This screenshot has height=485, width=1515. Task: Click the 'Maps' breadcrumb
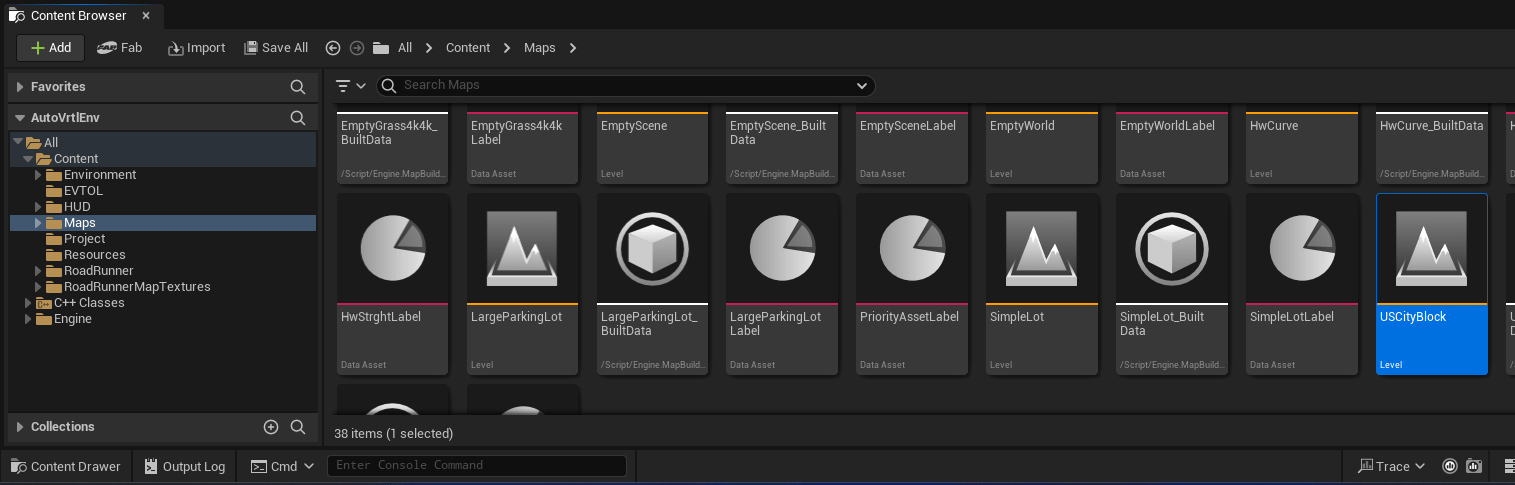point(540,48)
